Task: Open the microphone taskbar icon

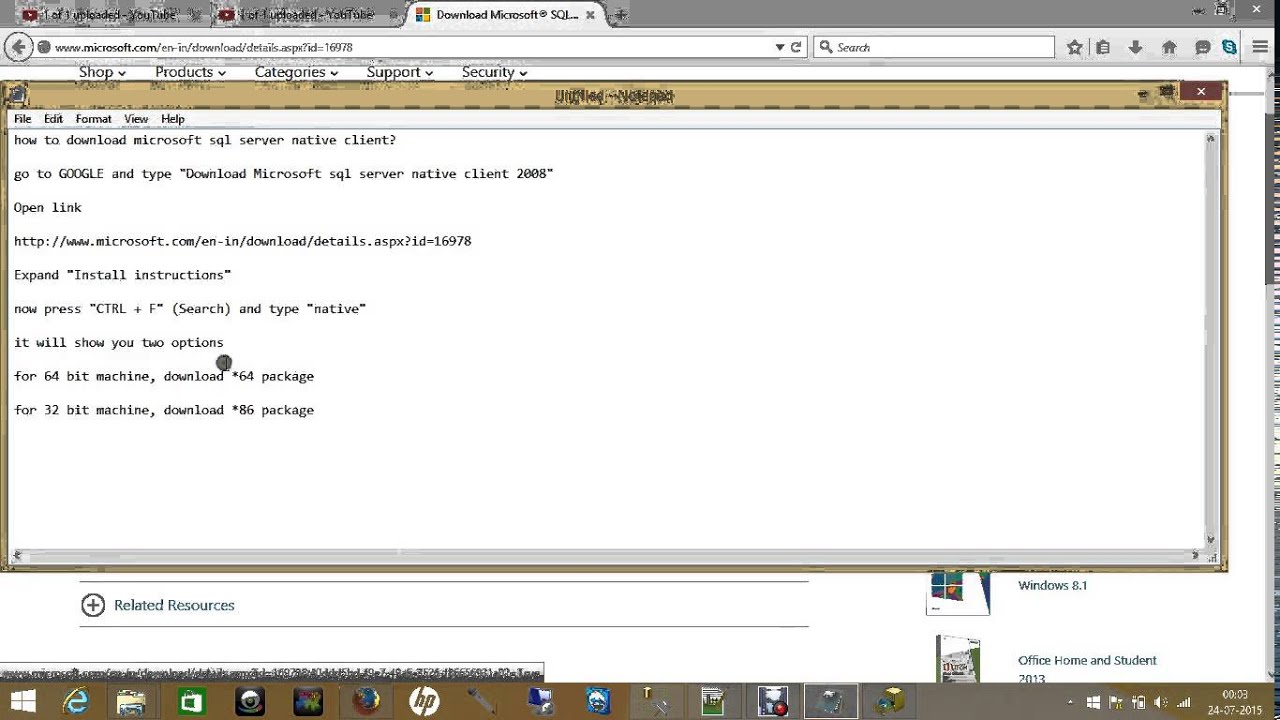Action: click(x=482, y=701)
